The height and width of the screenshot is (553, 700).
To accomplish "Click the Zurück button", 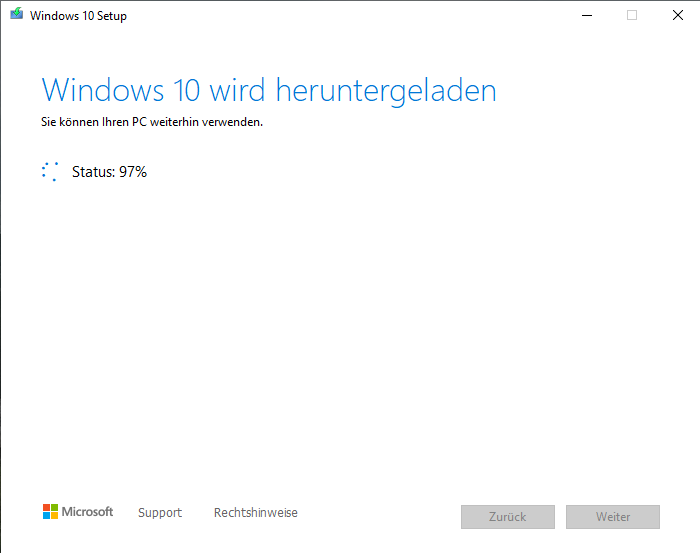I will coord(508,517).
